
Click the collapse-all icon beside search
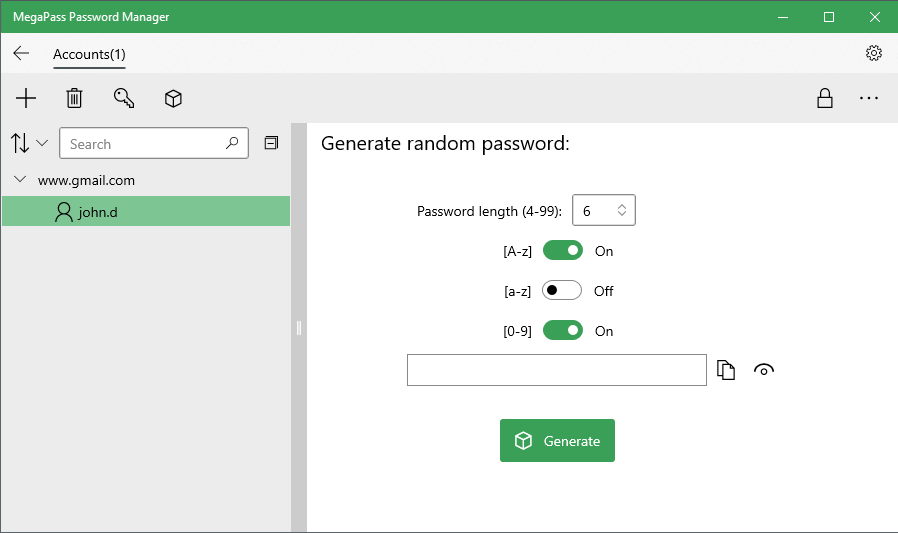point(271,143)
